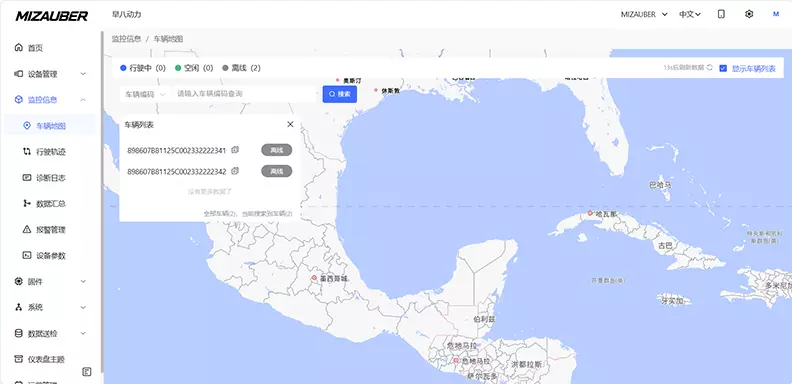Click the 危地马拉 city marker on map

pyautogui.click(x=456, y=360)
